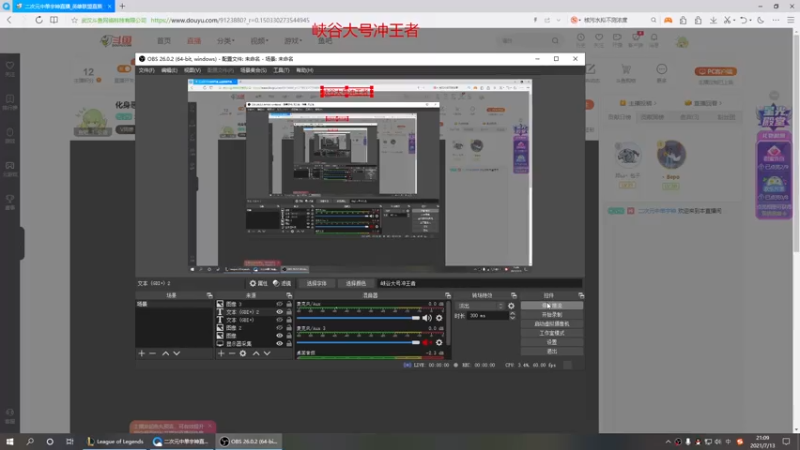This screenshot has width=800, height=450.
Task: Remove selected source with minus icon
Action: point(232,353)
